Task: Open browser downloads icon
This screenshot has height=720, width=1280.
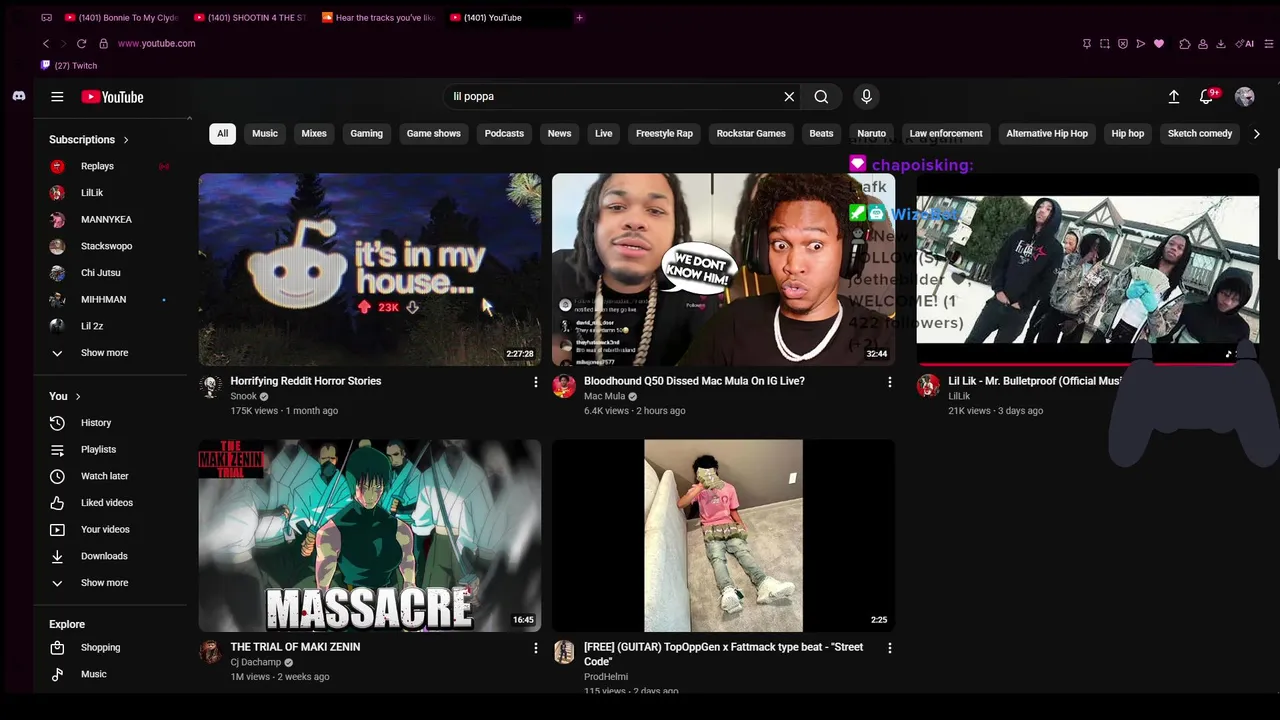Action: (1221, 44)
